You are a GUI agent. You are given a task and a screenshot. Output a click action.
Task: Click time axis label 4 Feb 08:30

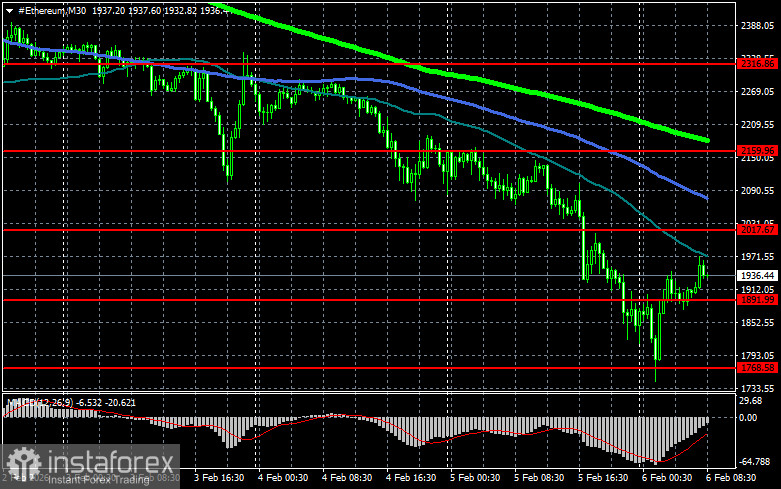pyautogui.click(x=347, y=478)
